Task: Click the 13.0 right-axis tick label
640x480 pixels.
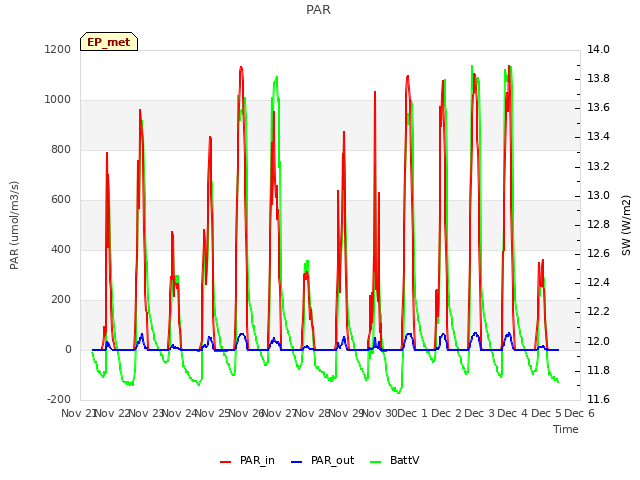Action: [598, 195]
